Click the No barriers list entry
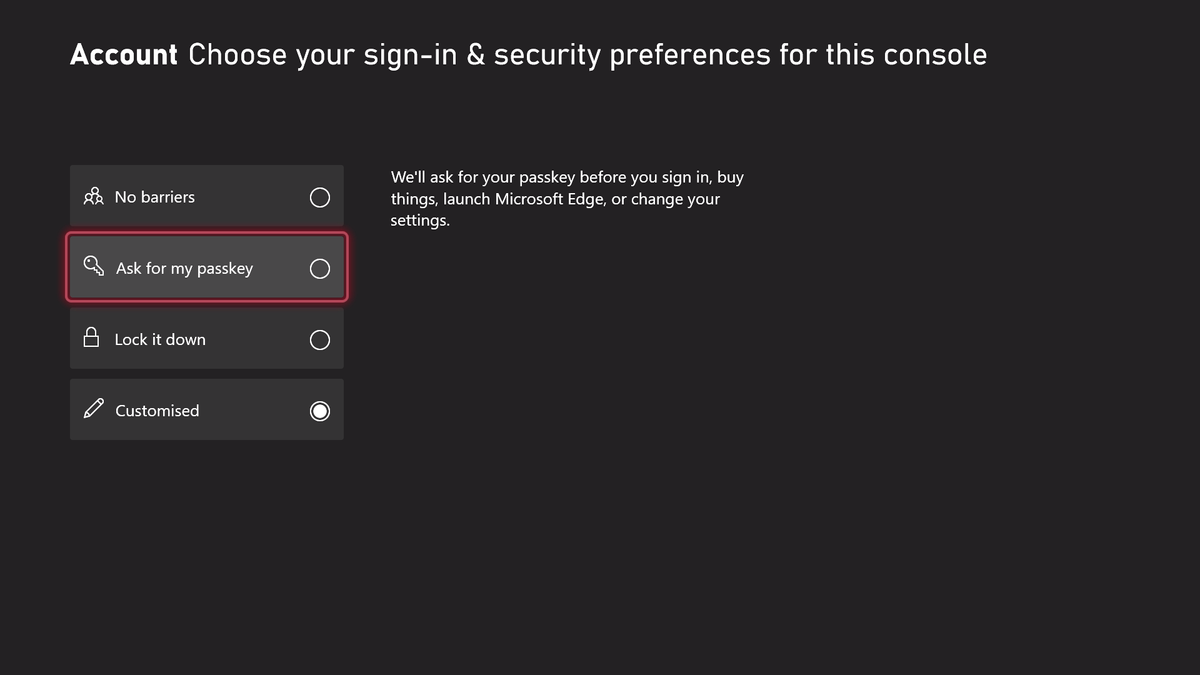1200x675 pixels. click(x=206, y=196)
